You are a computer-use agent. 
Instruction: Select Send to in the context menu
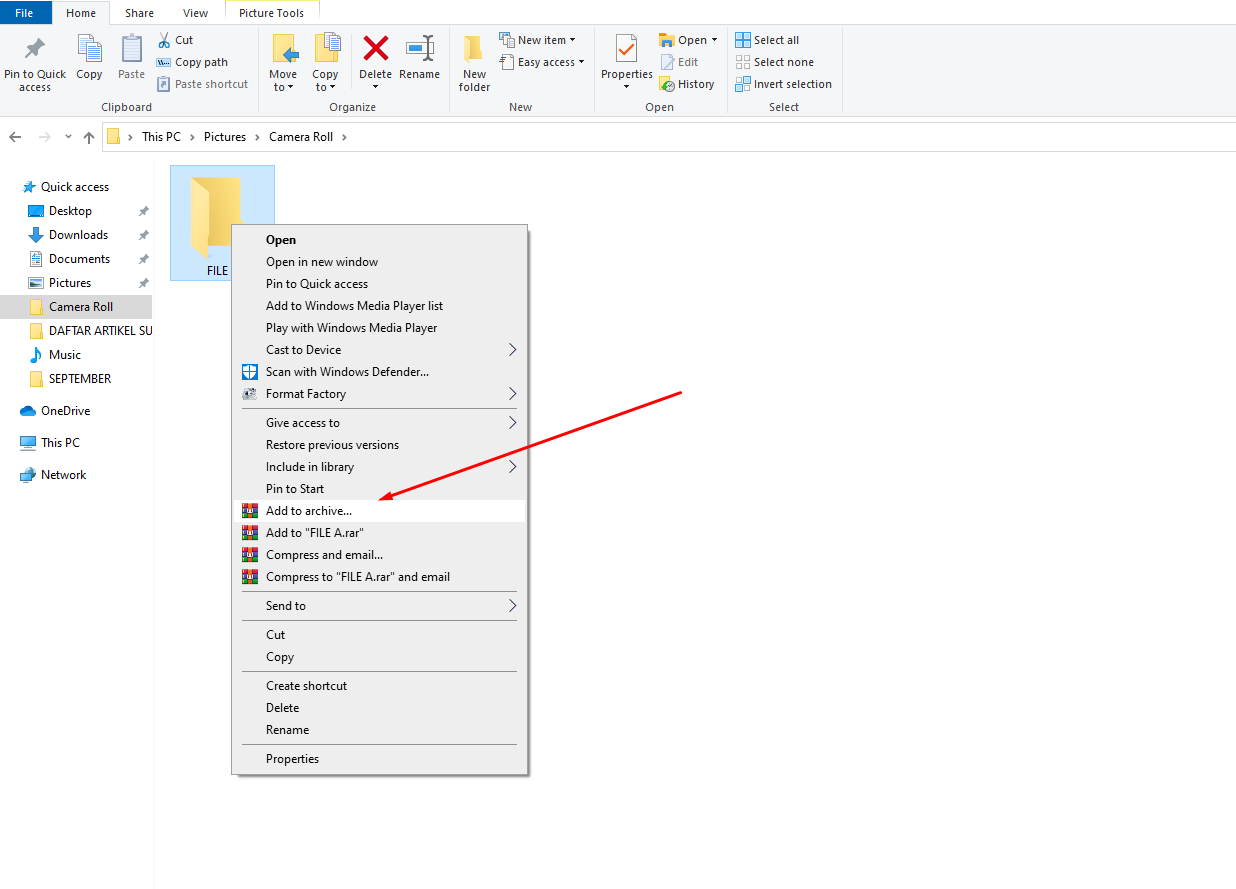[x=286, y=606]
